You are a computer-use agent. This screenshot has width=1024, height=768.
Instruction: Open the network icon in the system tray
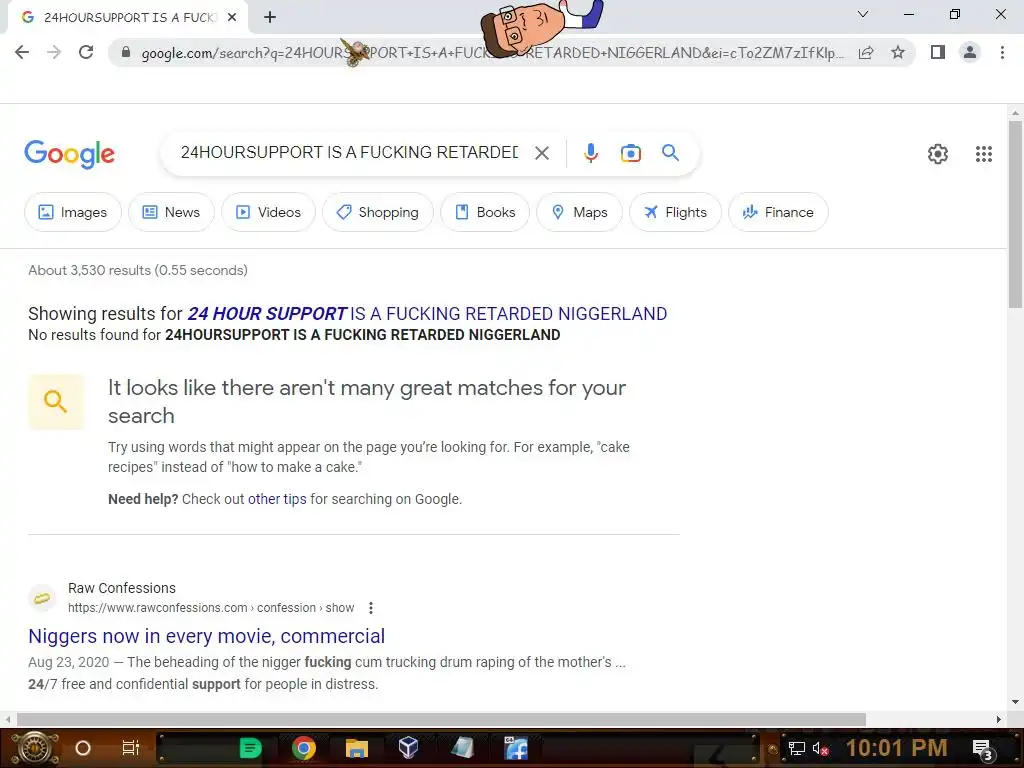point(796,748)
